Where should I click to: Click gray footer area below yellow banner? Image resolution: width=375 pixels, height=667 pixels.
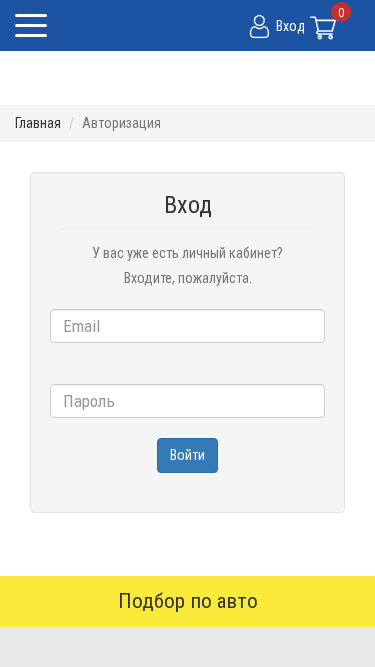point(188,647)
